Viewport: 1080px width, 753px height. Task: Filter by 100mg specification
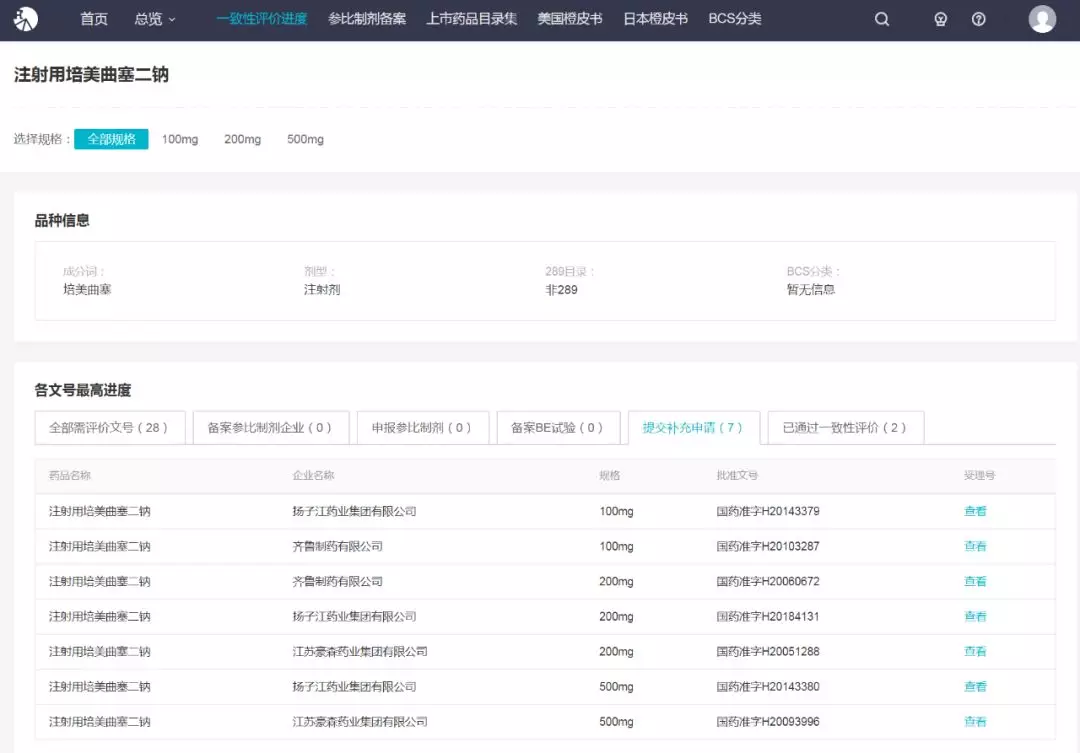[180, 139]
